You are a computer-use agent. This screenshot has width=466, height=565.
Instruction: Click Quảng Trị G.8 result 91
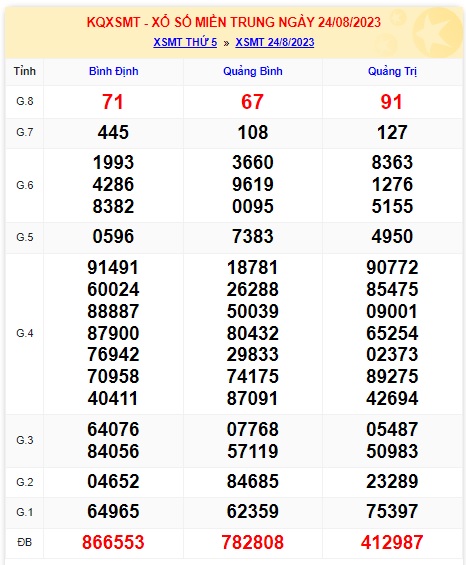click(x=391, y=102)
